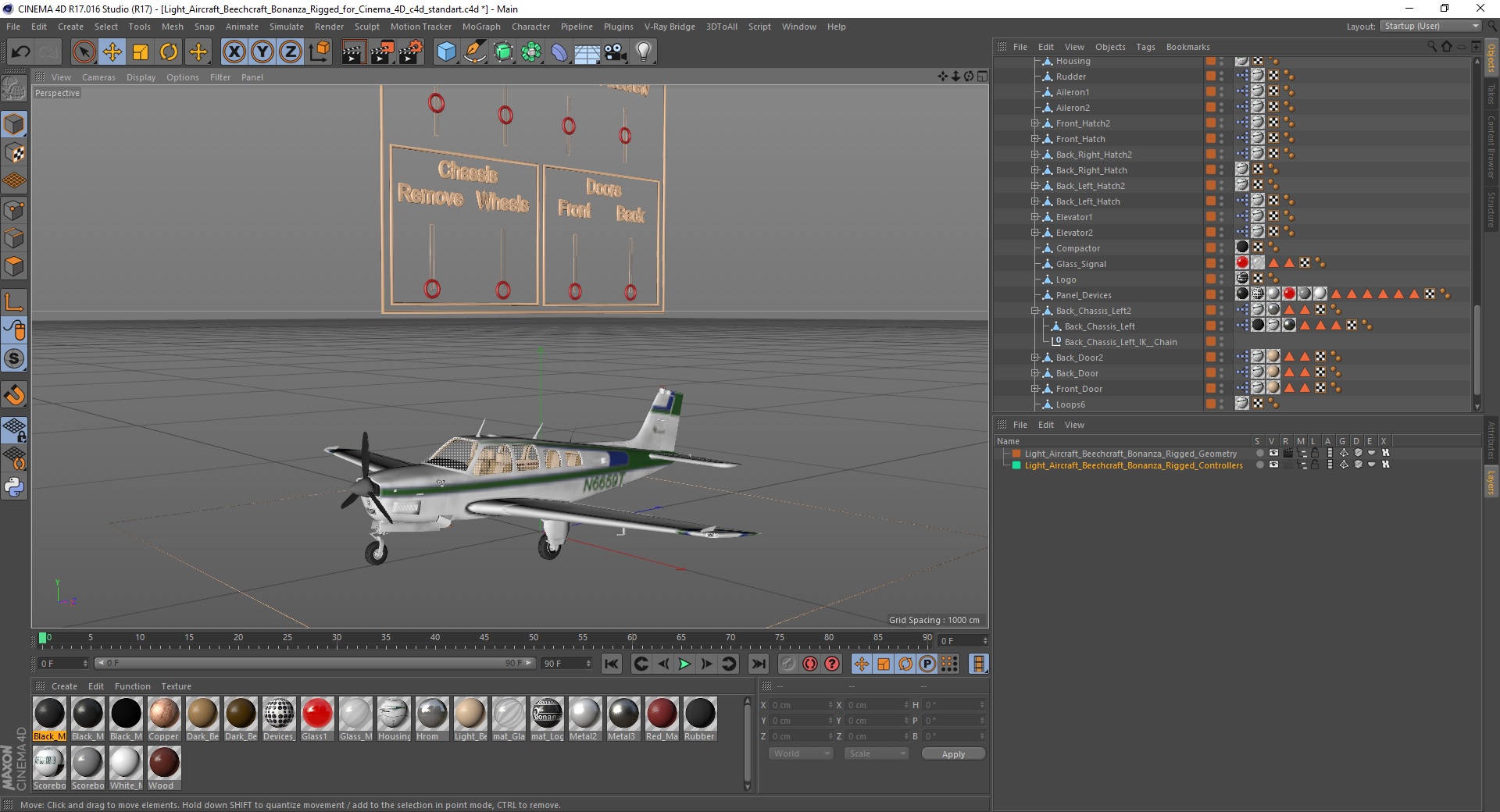Go to start of animation
The height and width of the screenshot is (812, 1500).
point(612,664)
